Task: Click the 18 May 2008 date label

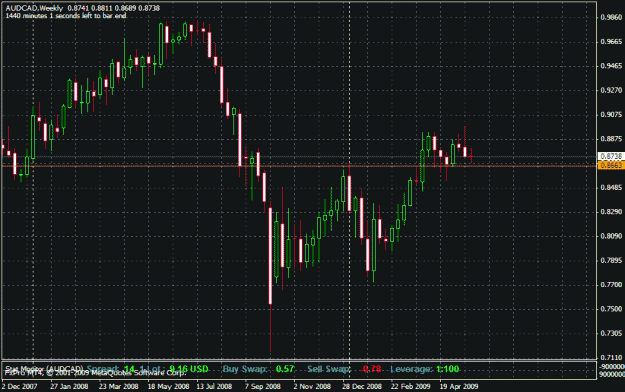Action: (x=168, y=386)
